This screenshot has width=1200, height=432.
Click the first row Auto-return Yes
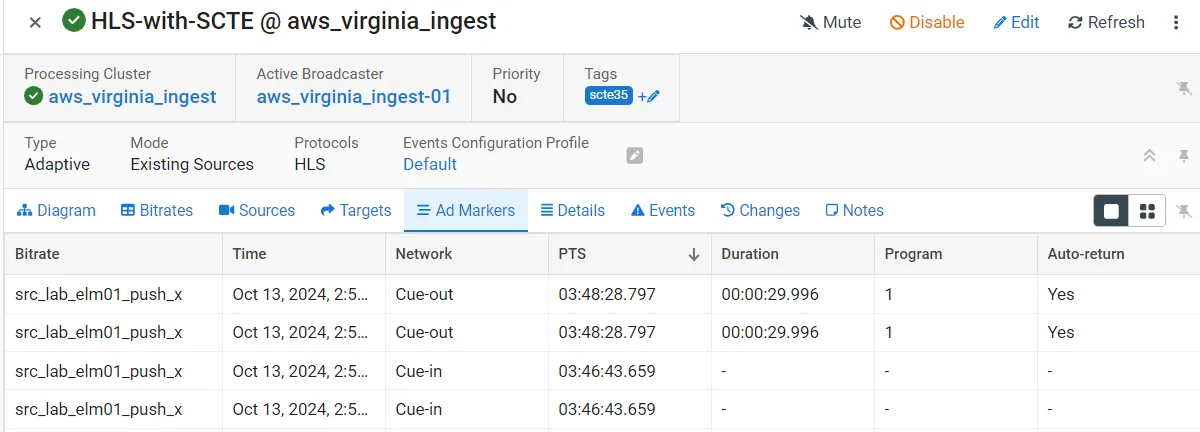click(x=1061, y=294)
